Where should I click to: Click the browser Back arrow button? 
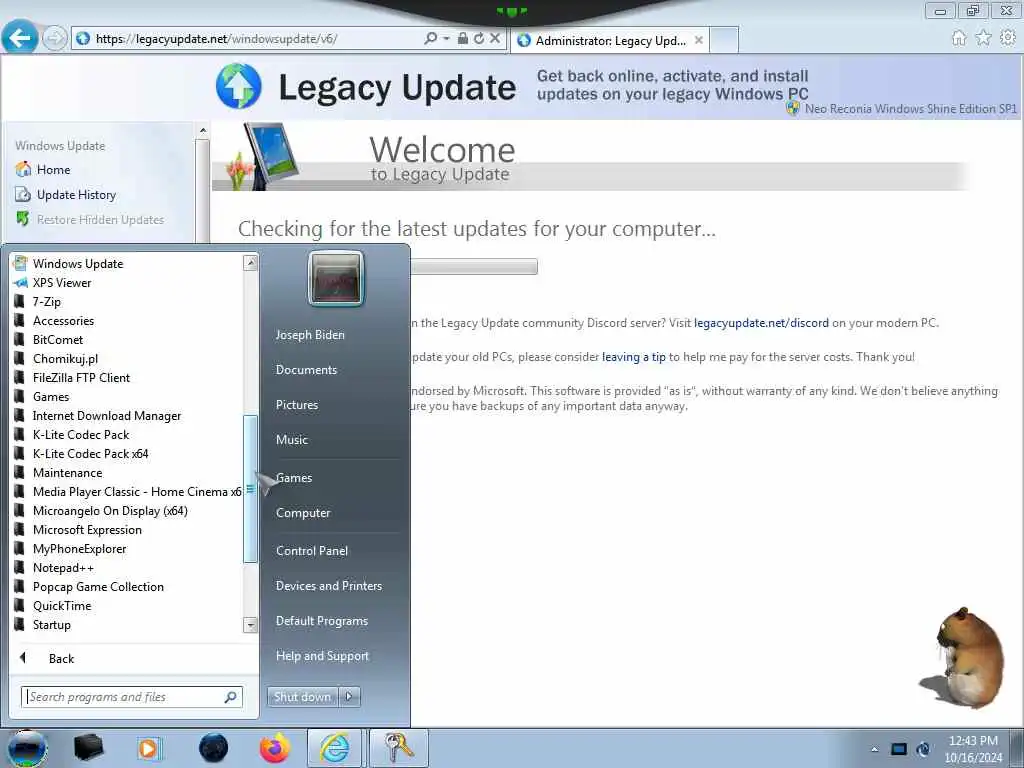(20, 38)
